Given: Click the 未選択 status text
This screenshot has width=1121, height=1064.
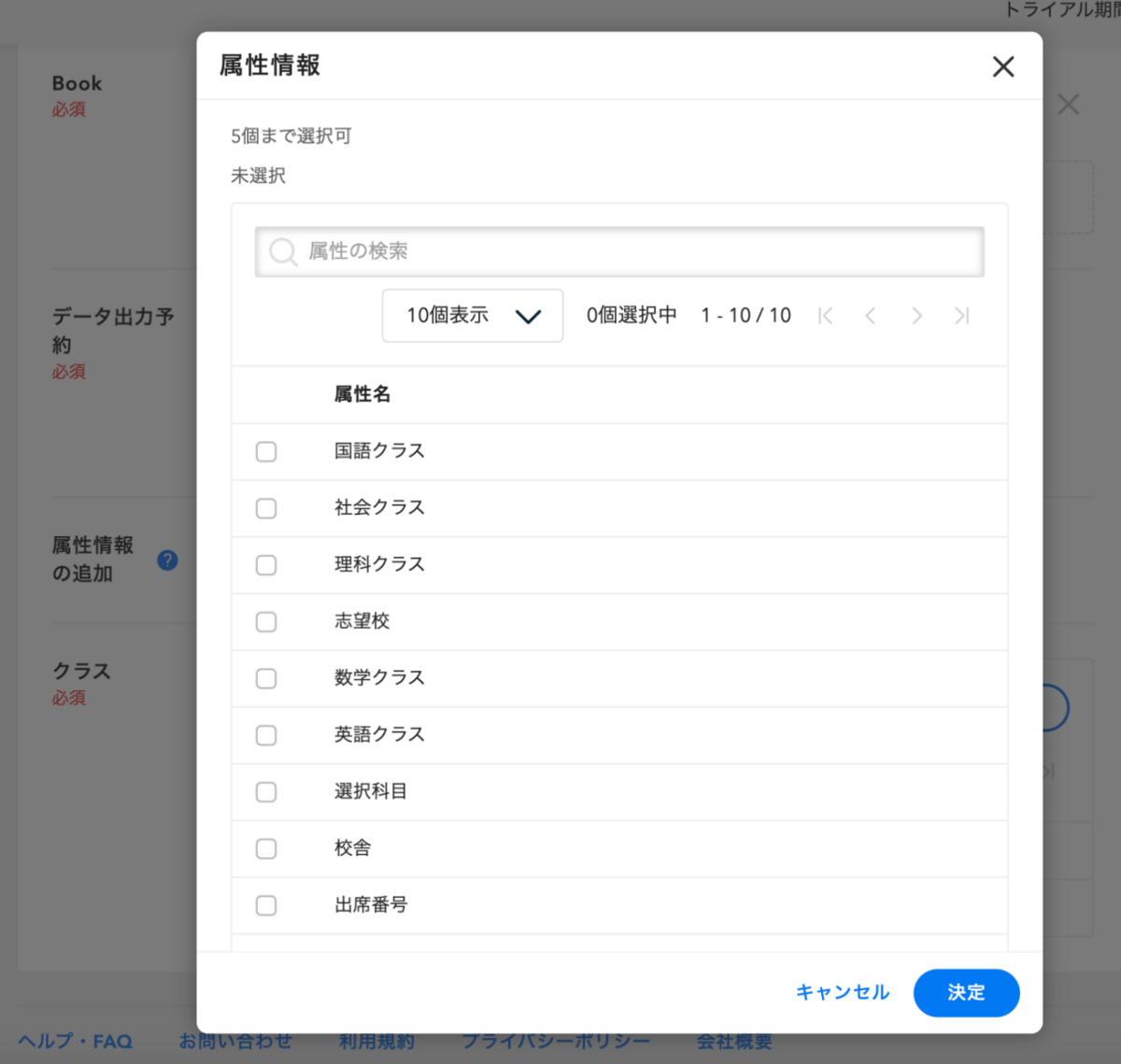Looking at the screenshot, I should (x=259, y=176).
